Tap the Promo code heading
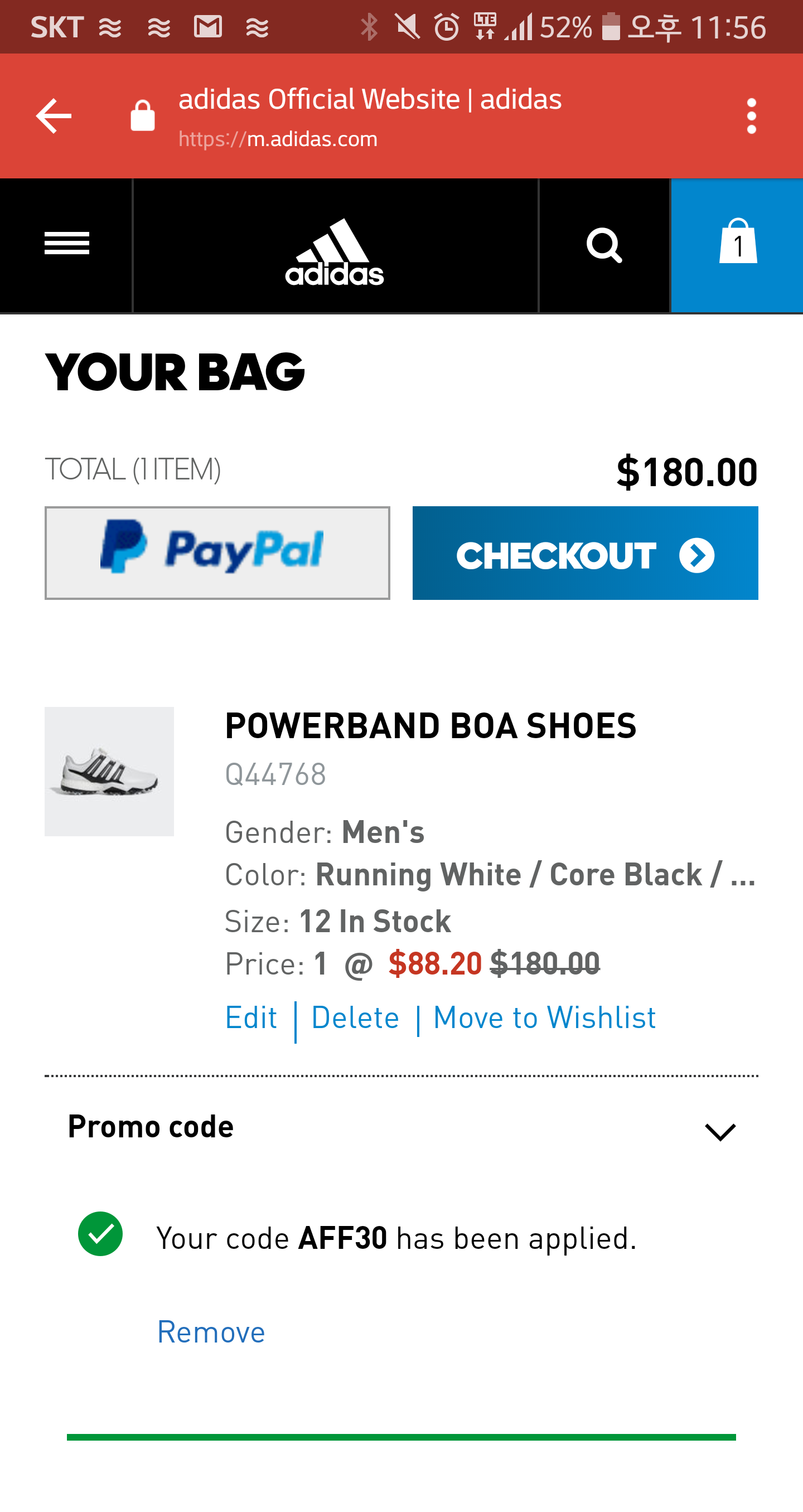Image resolution: width=803 pixels, height=1512 pixels. (151, 1126)
